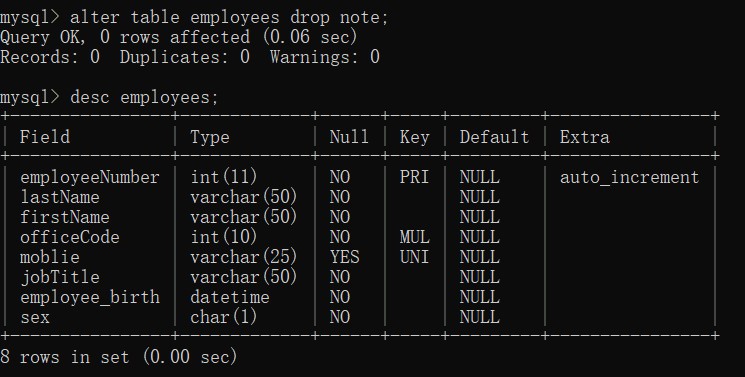745x377 pixels.
Task: Click the 'Warnings: 0' text
Action: pyautogui.click(x=325, y=58)
